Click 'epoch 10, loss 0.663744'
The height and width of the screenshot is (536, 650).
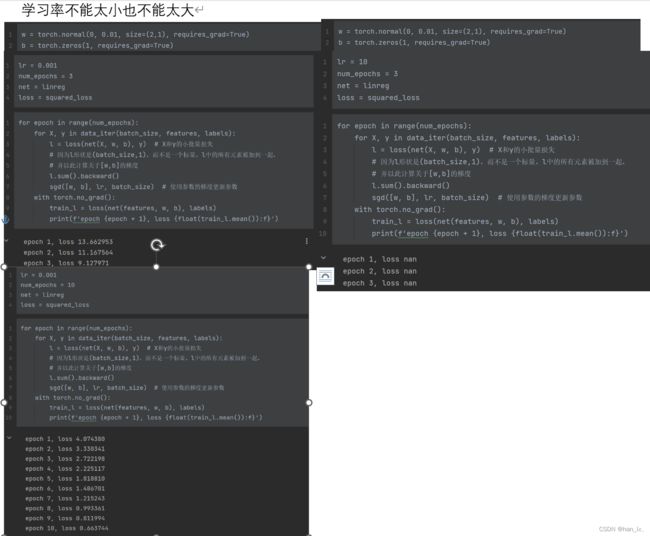click(x=67, y=529)
